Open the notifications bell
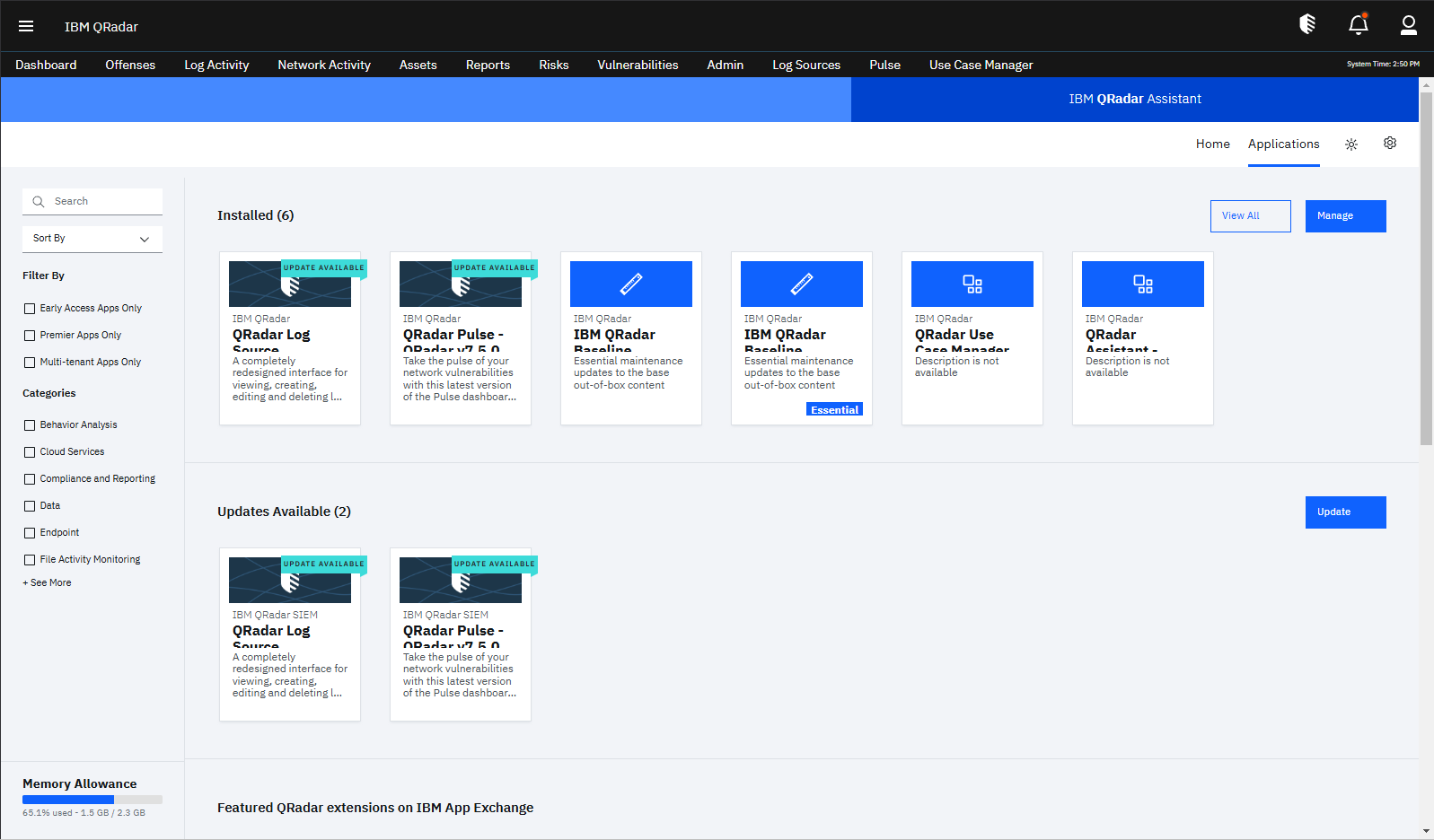The height and width of the screenshot is (840, 1434). [1359, 24]
